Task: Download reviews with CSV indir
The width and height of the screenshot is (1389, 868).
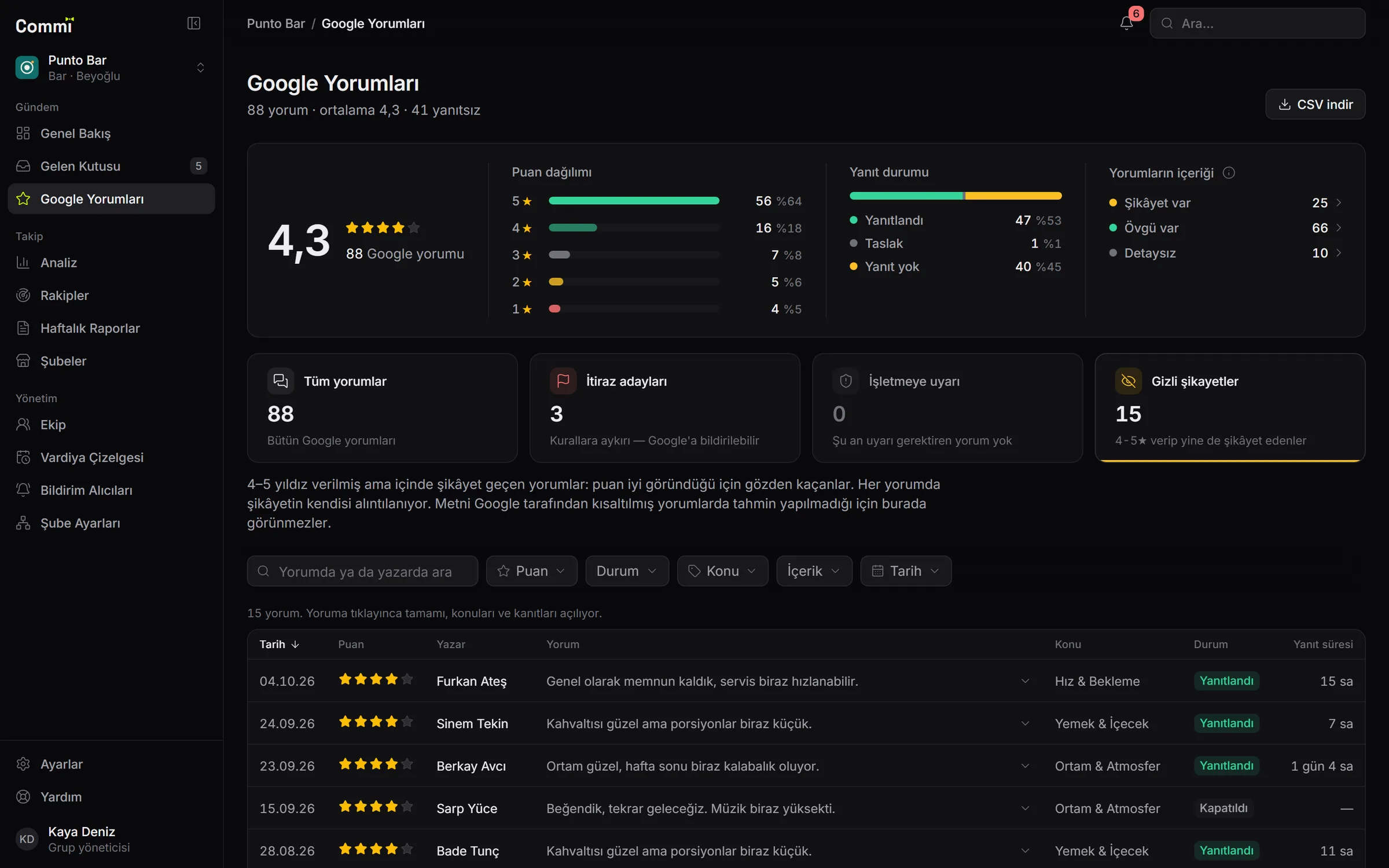Action: [x=1315, y=104]
